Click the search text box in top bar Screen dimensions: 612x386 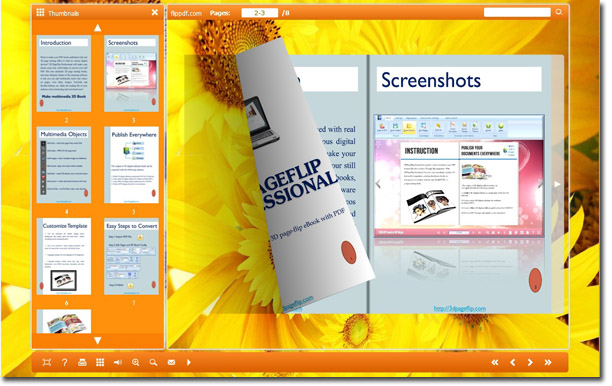[517, 12]
